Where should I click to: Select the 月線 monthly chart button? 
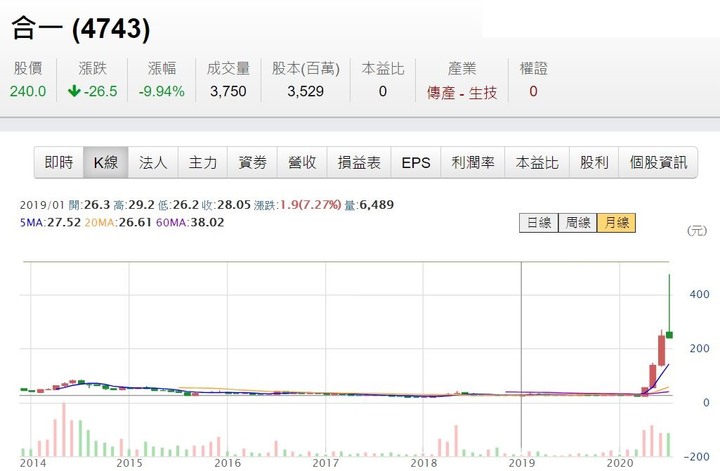tap(616, 223)
